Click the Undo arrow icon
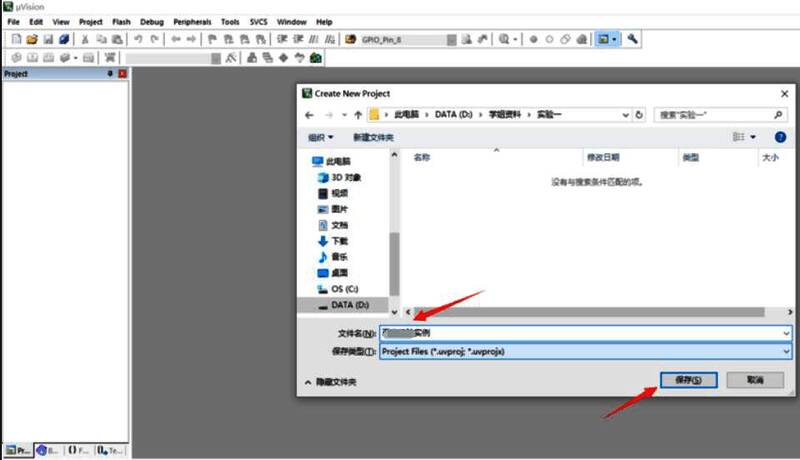 pyautogui.click(x=138, y=39)
